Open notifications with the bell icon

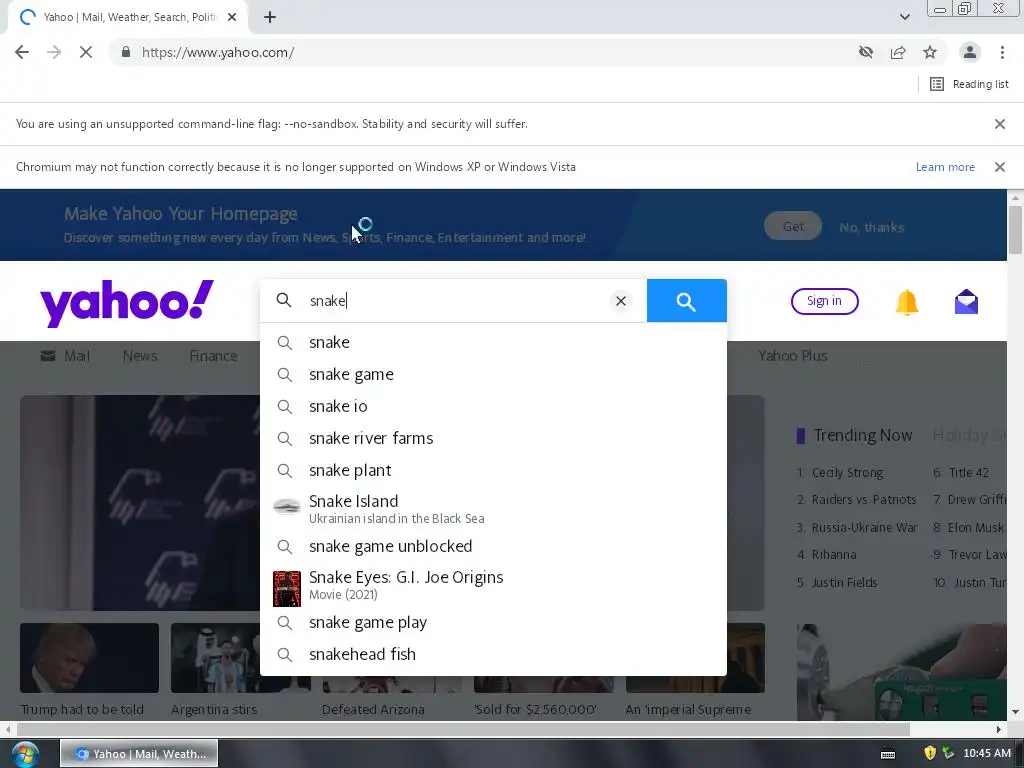(x=906, y=302)
